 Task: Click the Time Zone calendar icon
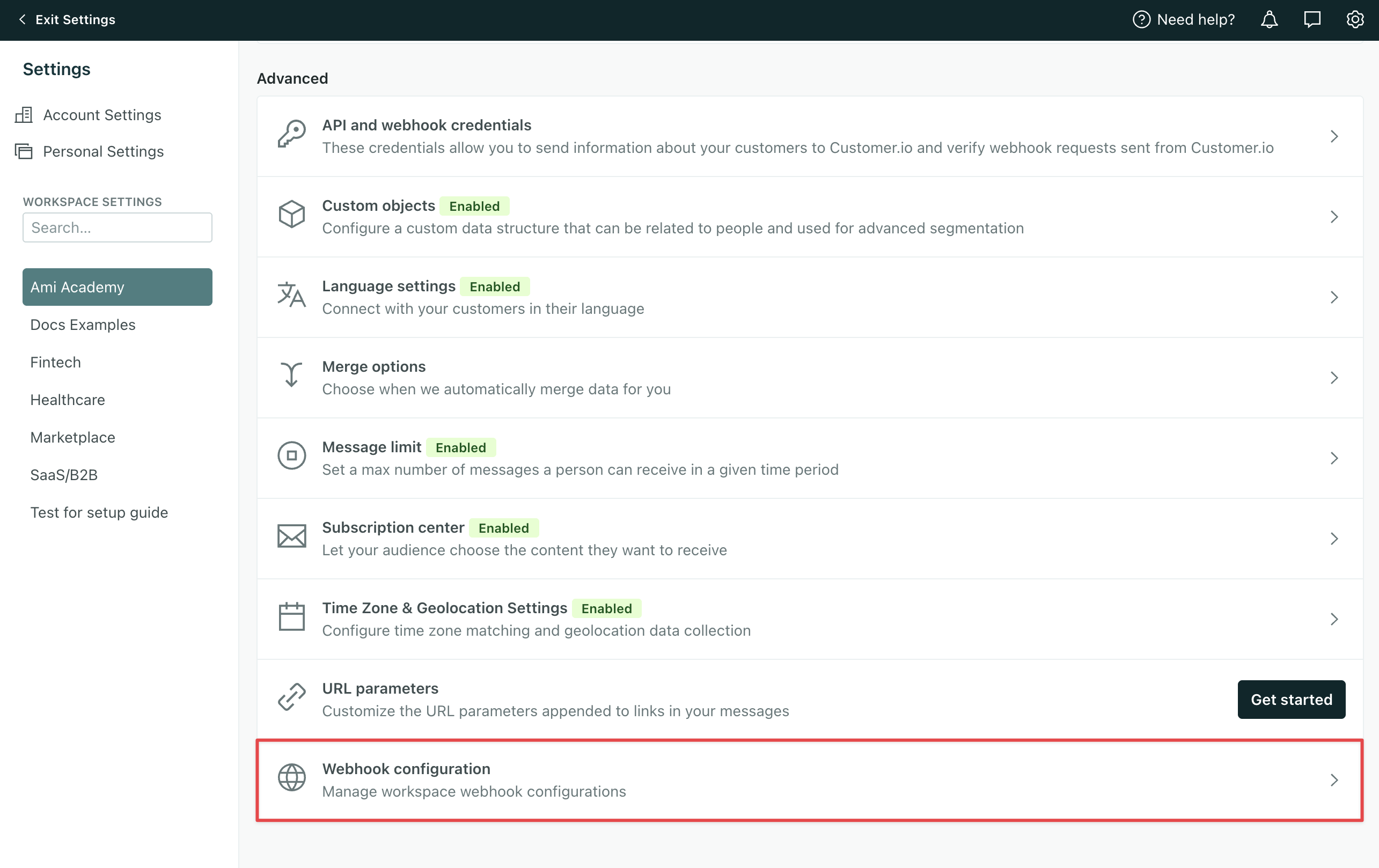[x=291, y=617]
